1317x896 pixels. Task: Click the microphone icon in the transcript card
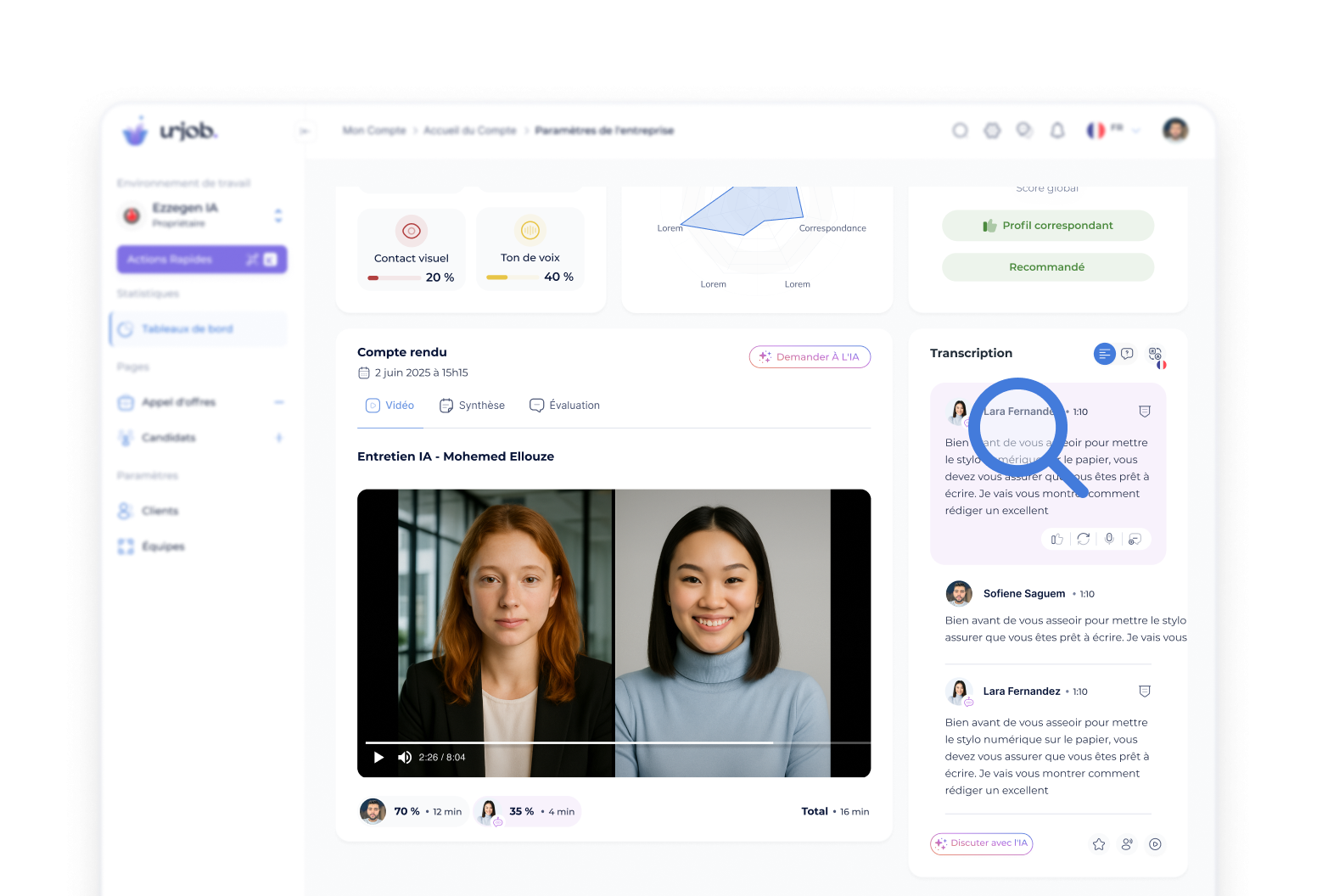pos(1109,539)
